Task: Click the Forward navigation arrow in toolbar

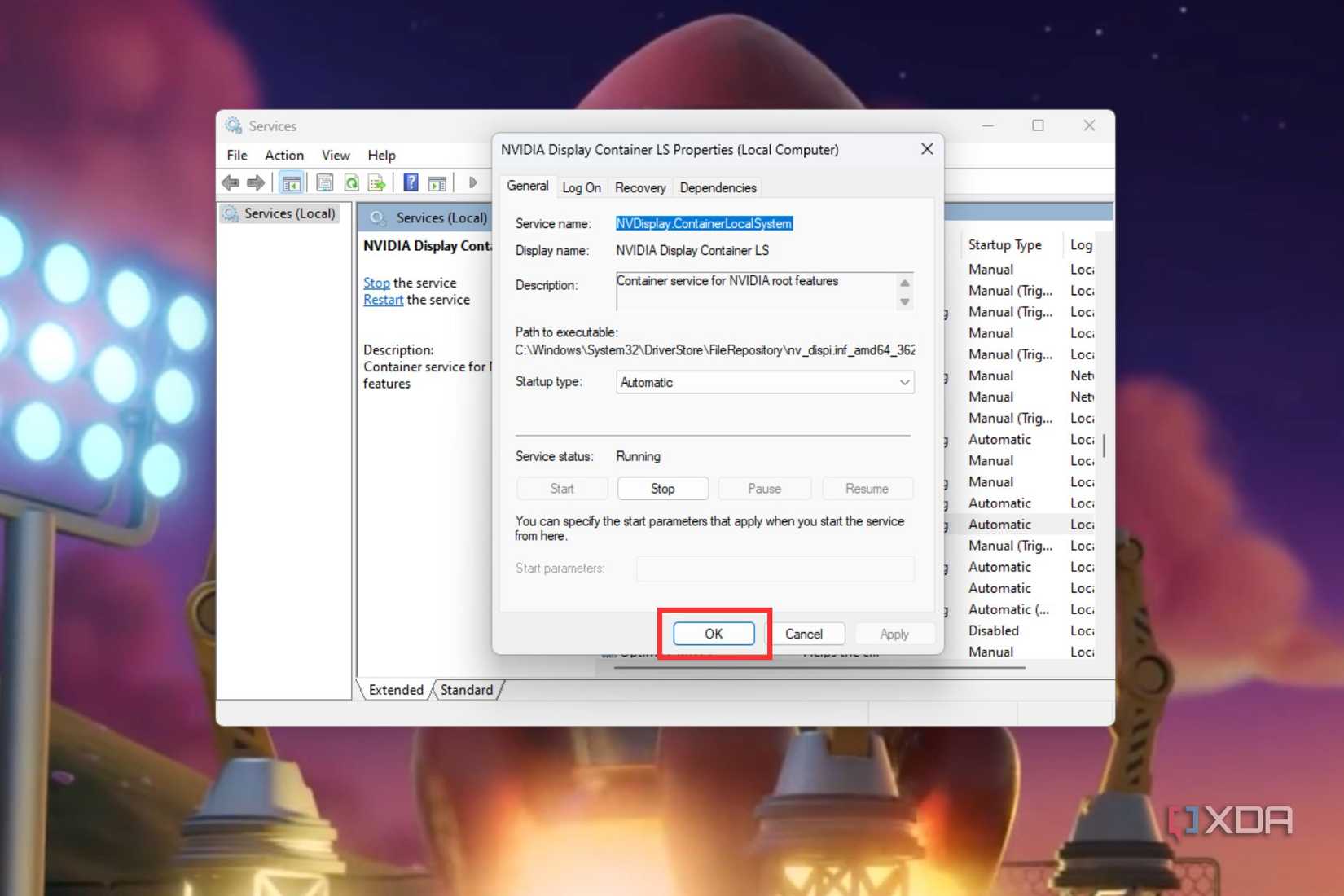Action: pyautogui.click(x=256, y=182)
